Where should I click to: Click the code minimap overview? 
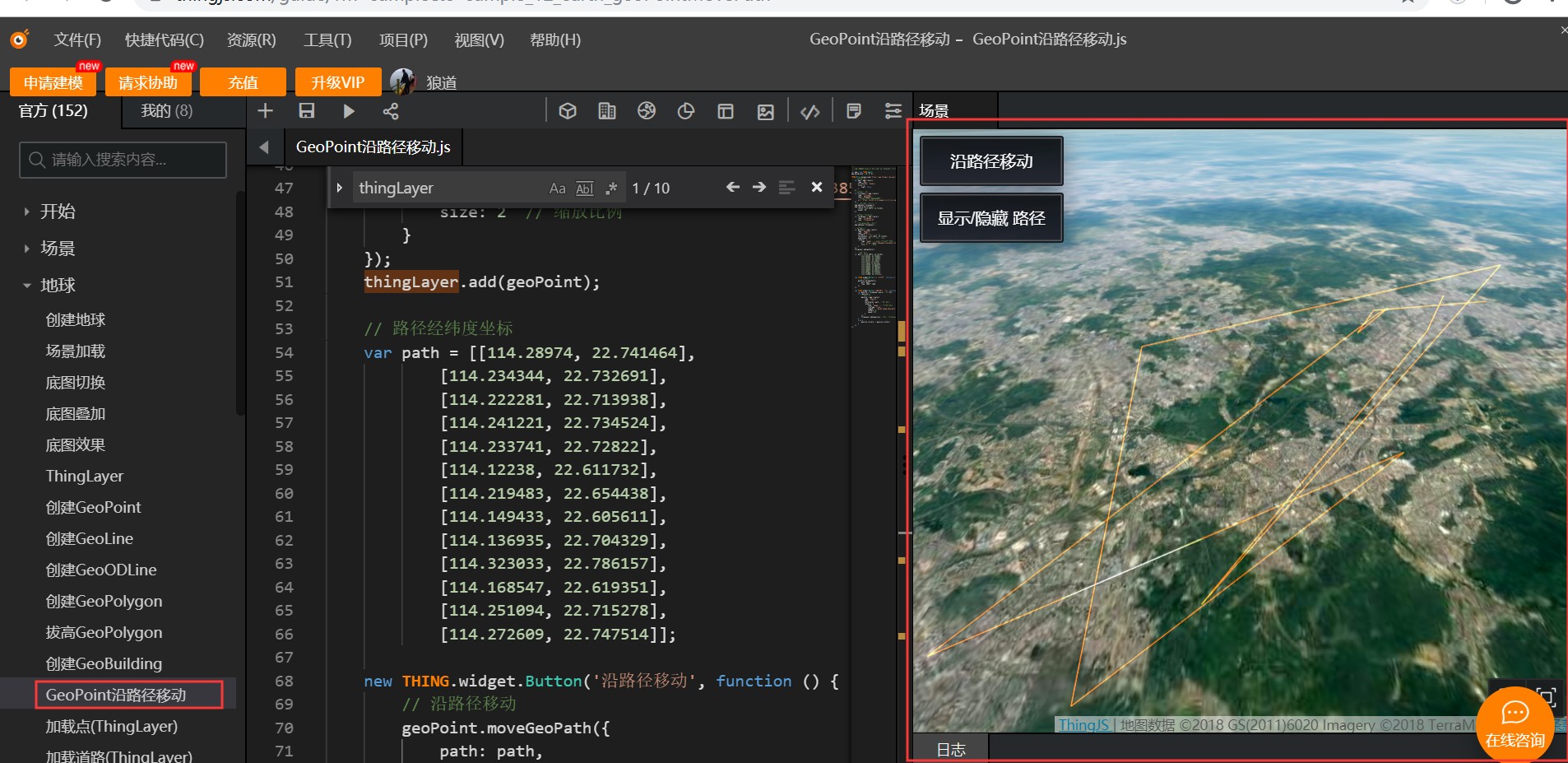pos(874,247)
